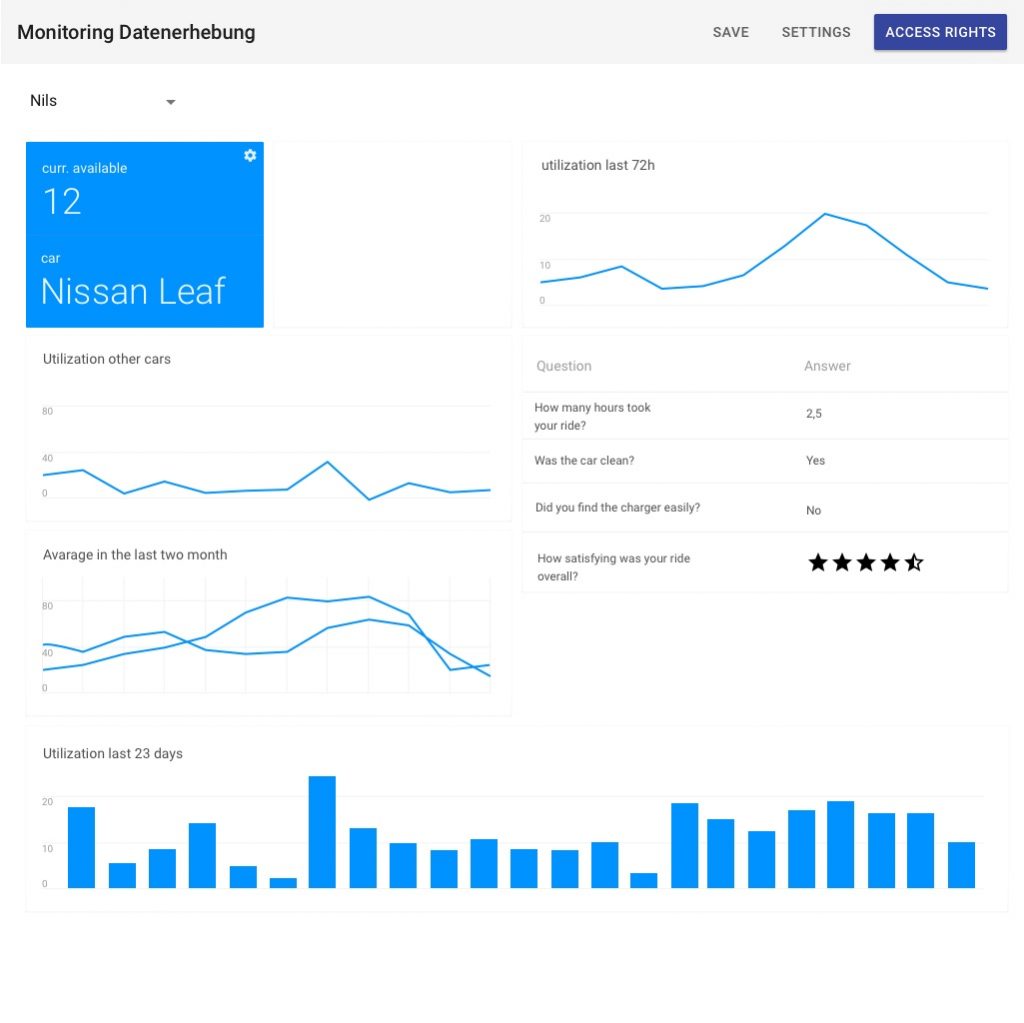Open the gear settings on the Nissan Leaf tile
The width and height of the screenshot is (1024, 1023).
coord(250,155)
